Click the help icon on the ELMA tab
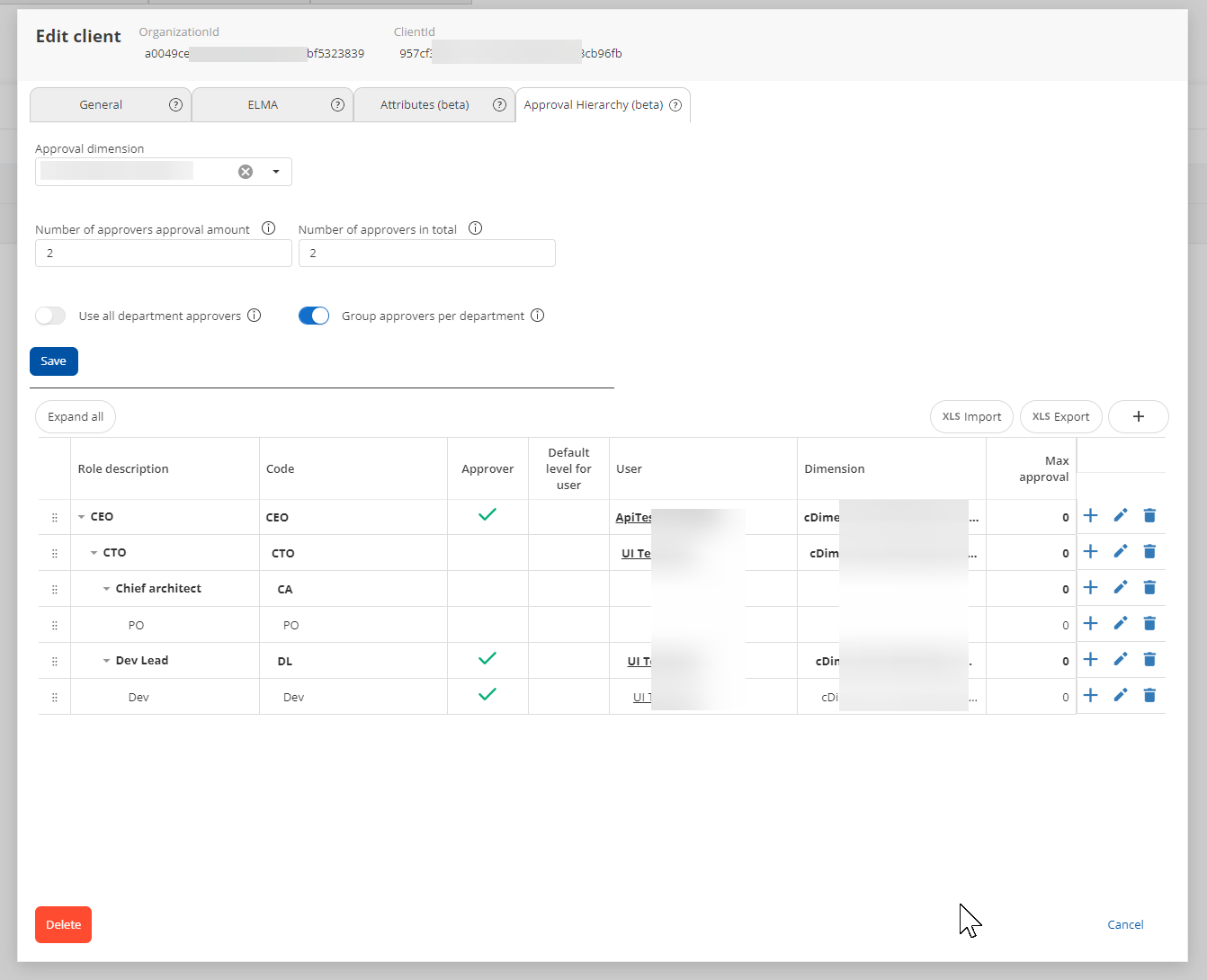 point(337,105)
